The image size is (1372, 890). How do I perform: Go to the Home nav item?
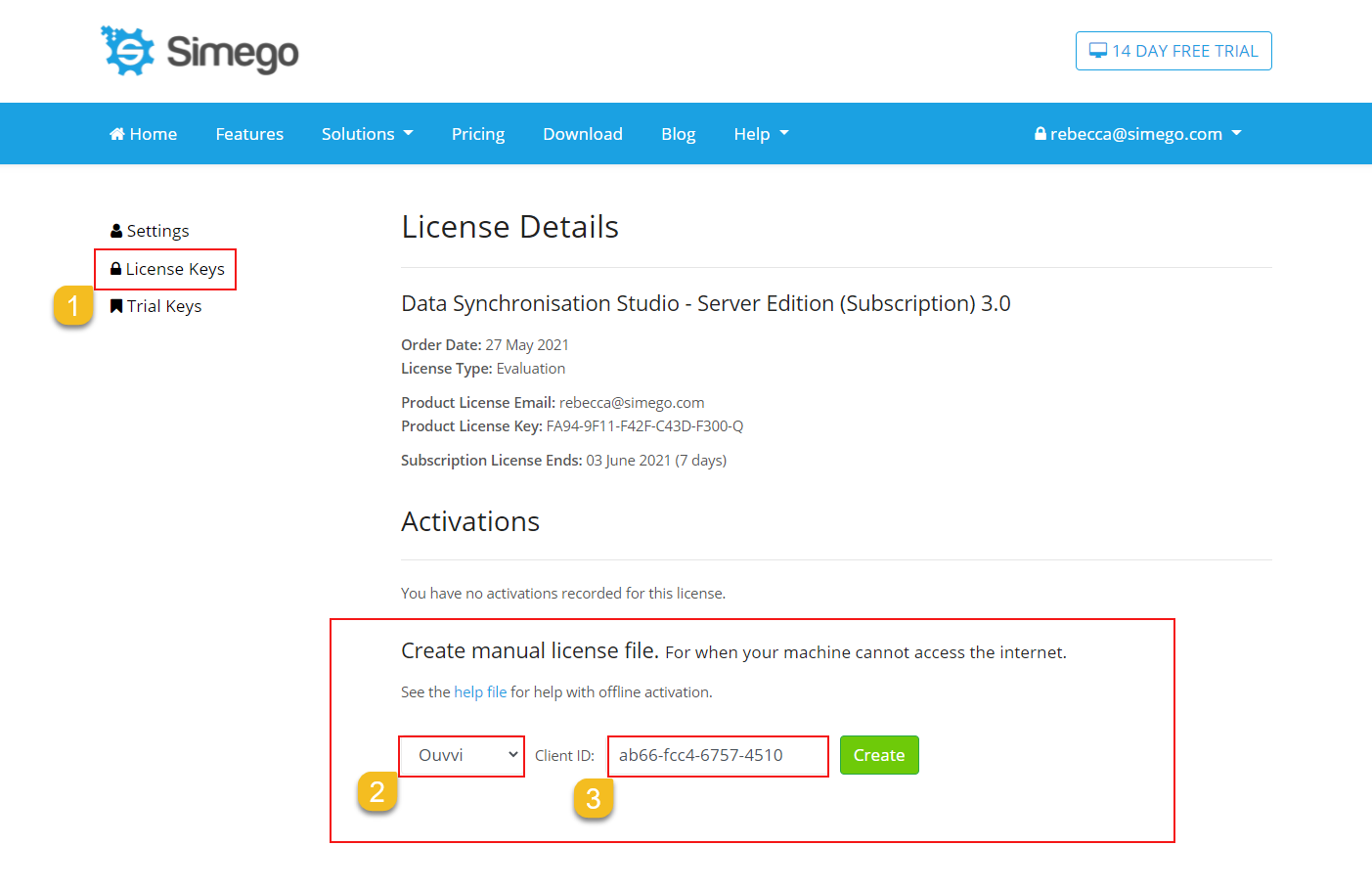(x=144, y=134)
